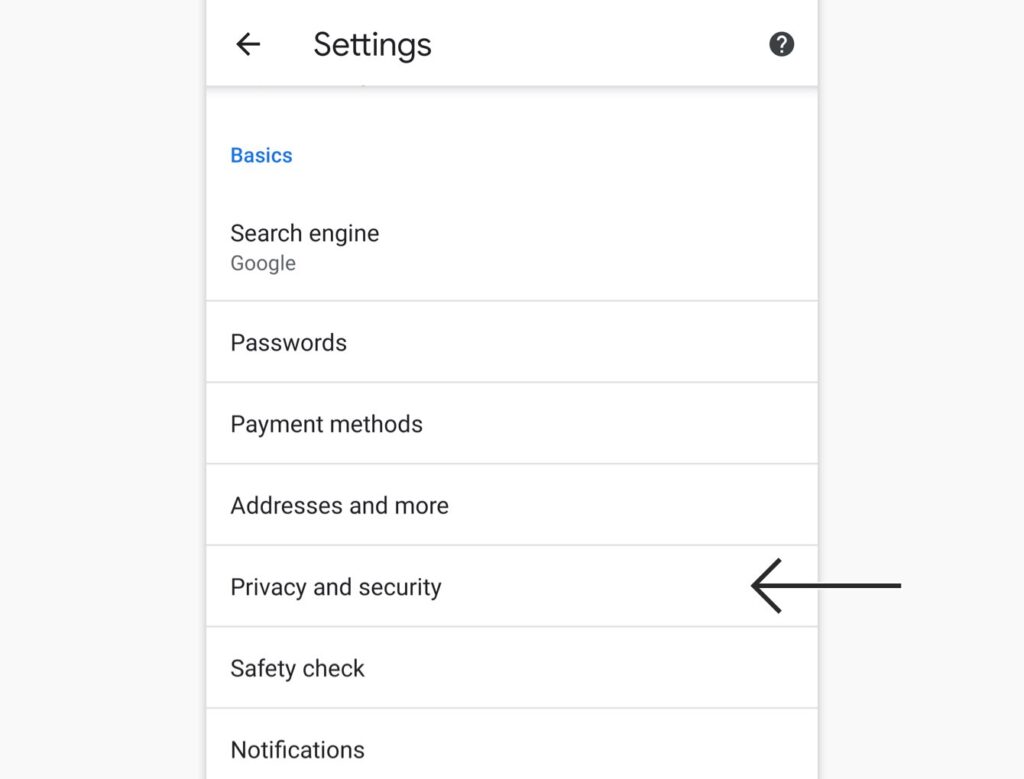
Task: Open Notifications settings
Action: click(297, 749)
